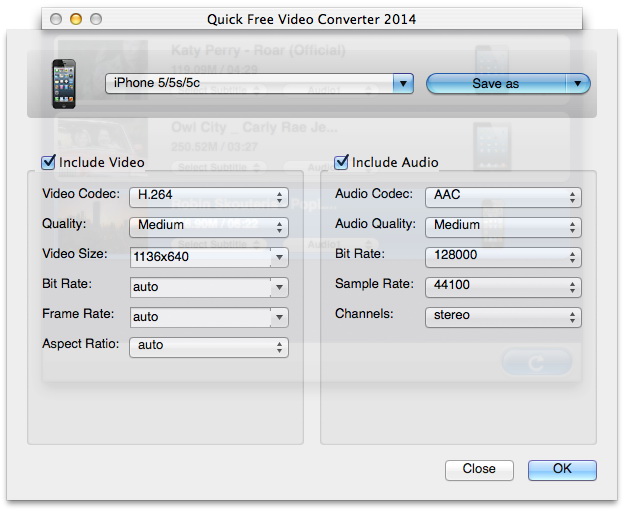Click the Channels label
Screen dimensions: 624x511
pyautogui.click(x=364, y=314)
